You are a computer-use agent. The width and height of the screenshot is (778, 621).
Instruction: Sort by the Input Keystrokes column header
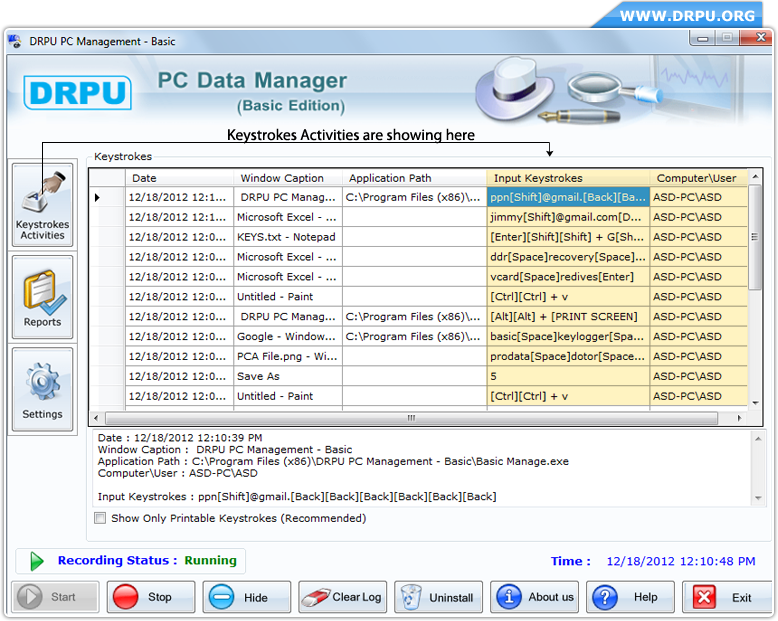point(568,178)
